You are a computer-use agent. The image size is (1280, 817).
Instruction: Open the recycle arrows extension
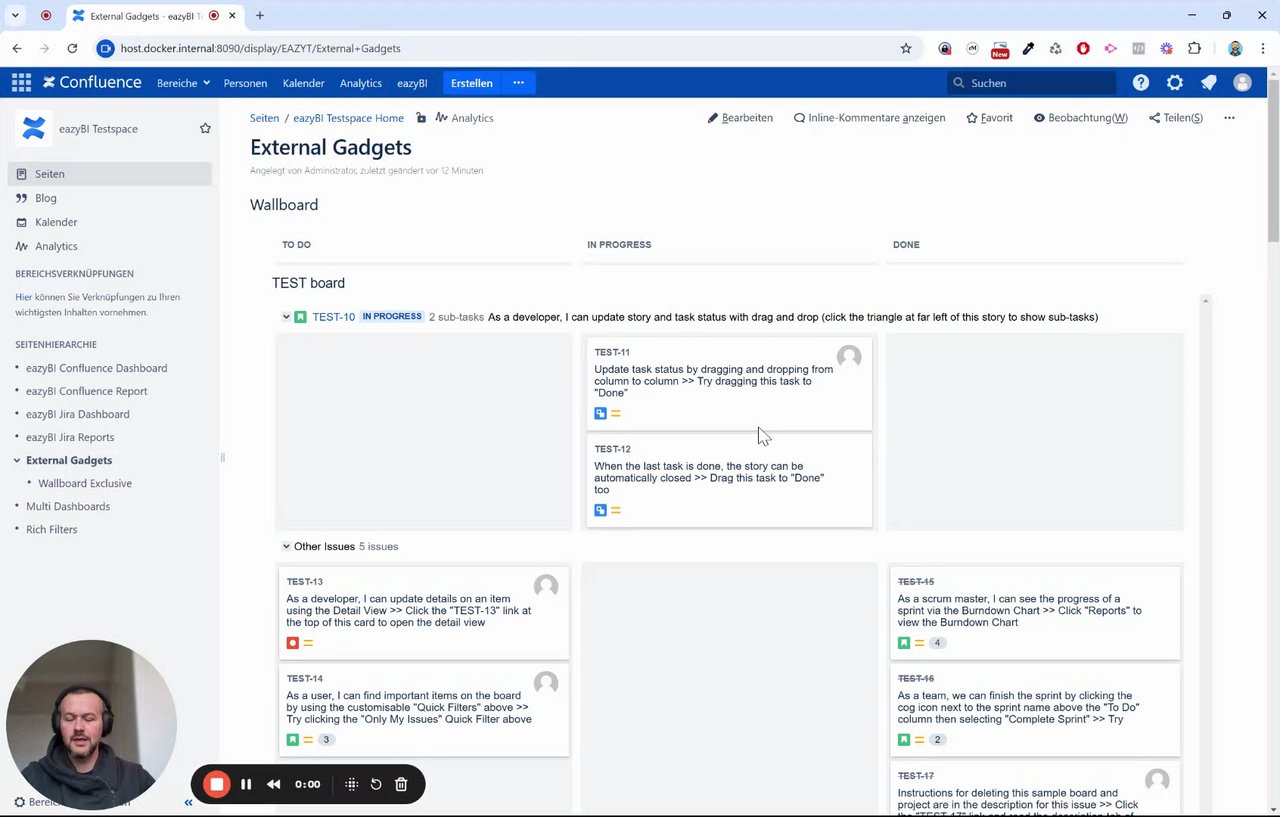pos(1055,48)
